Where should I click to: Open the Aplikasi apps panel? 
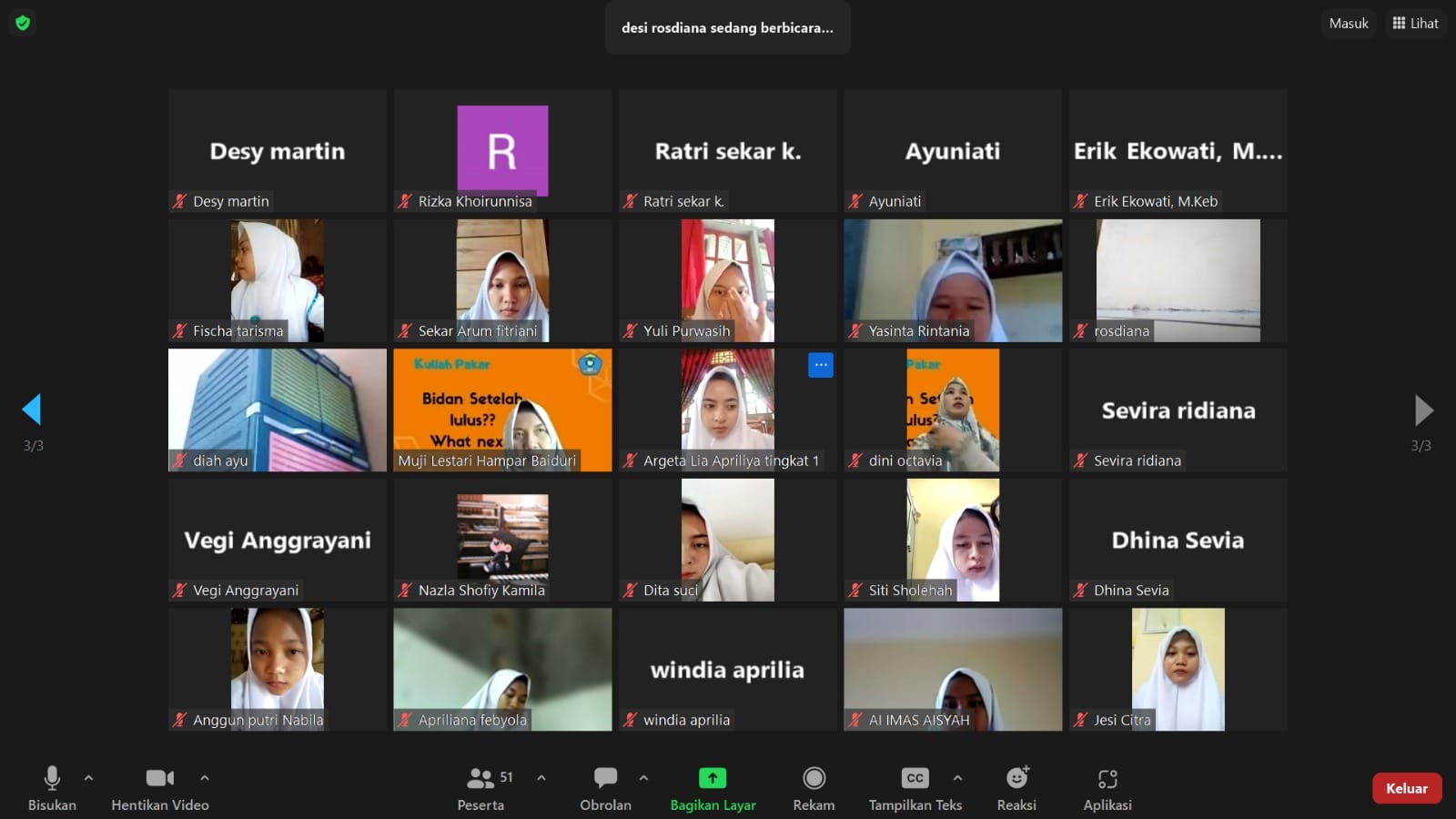pos(1107,788)
